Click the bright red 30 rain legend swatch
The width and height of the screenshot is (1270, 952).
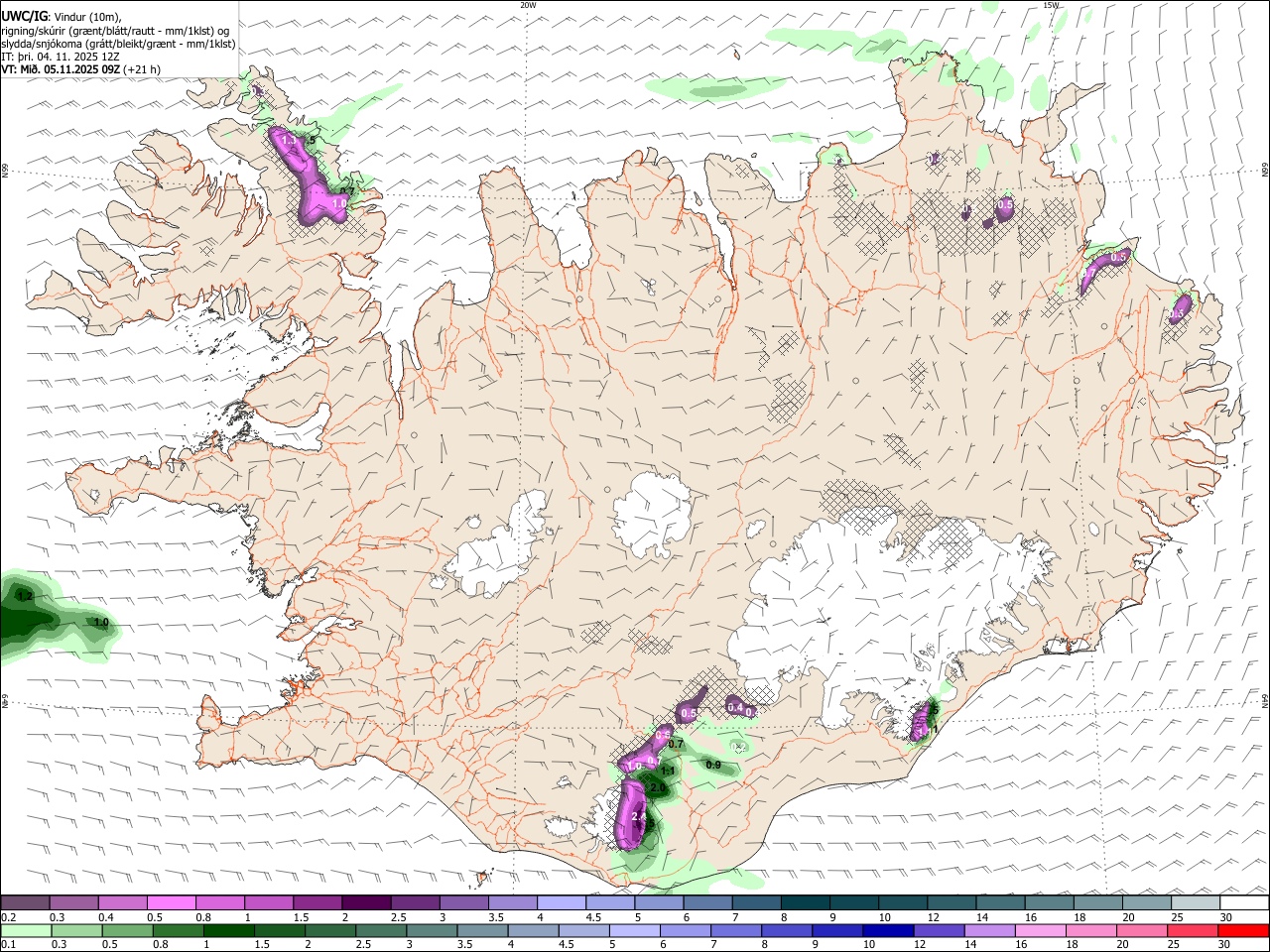click(1244, 930)
